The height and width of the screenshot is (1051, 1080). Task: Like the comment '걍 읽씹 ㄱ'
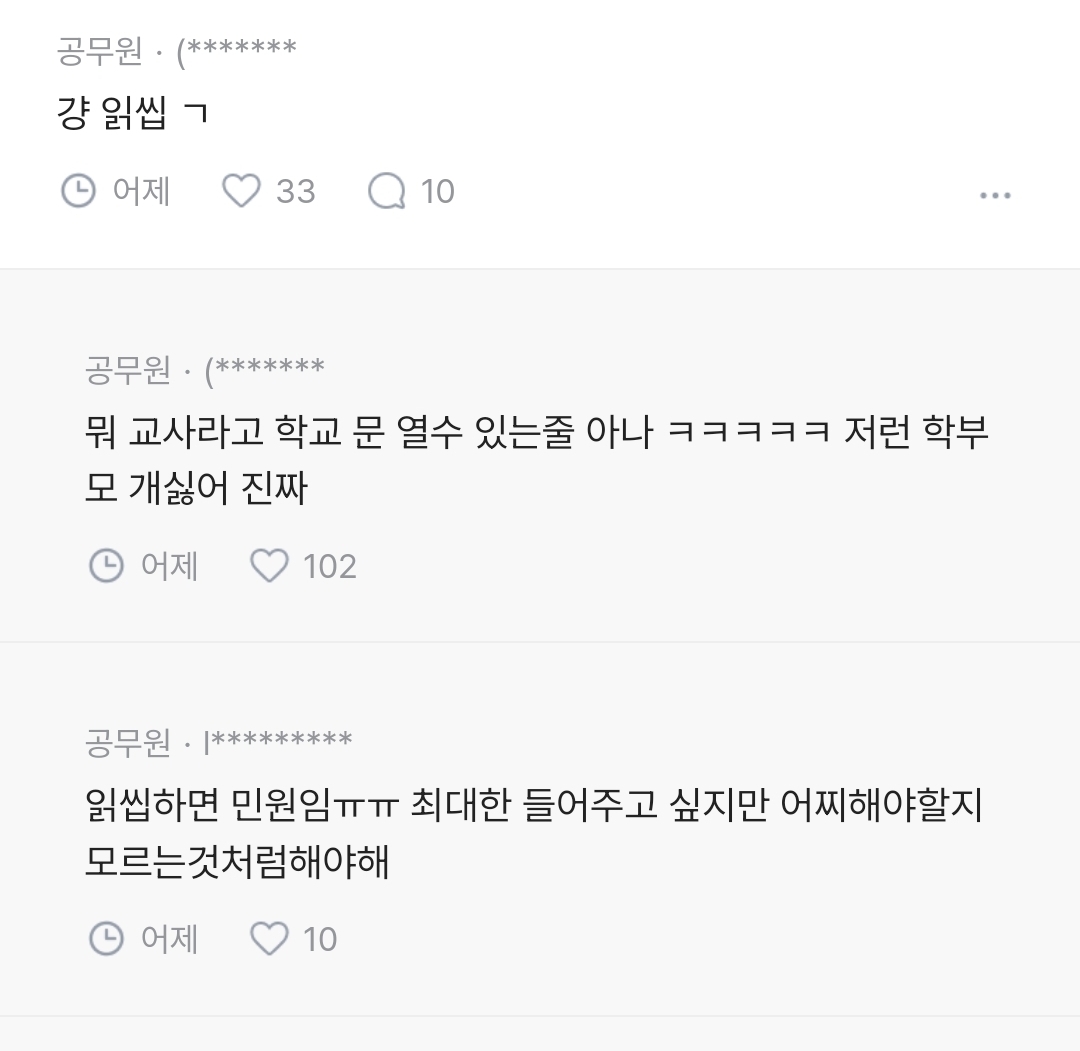click(x=241, y=190)
